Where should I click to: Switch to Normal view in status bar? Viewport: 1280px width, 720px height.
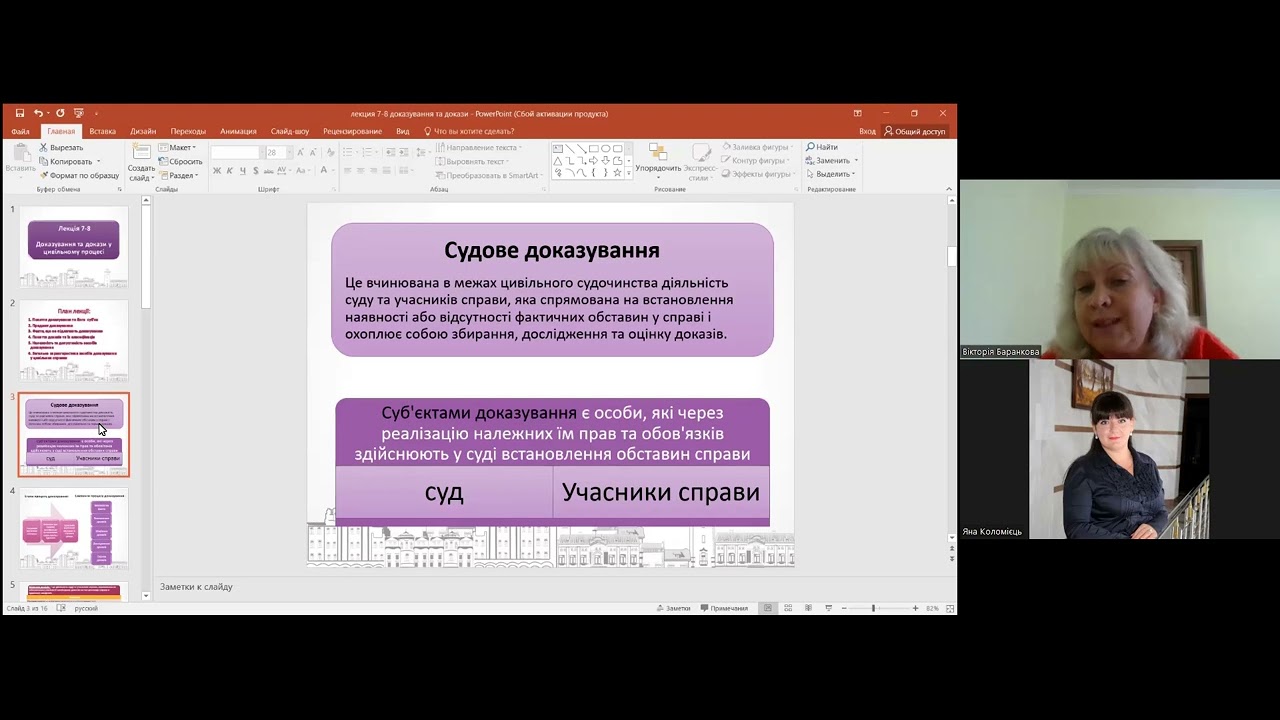pos(768,608)
